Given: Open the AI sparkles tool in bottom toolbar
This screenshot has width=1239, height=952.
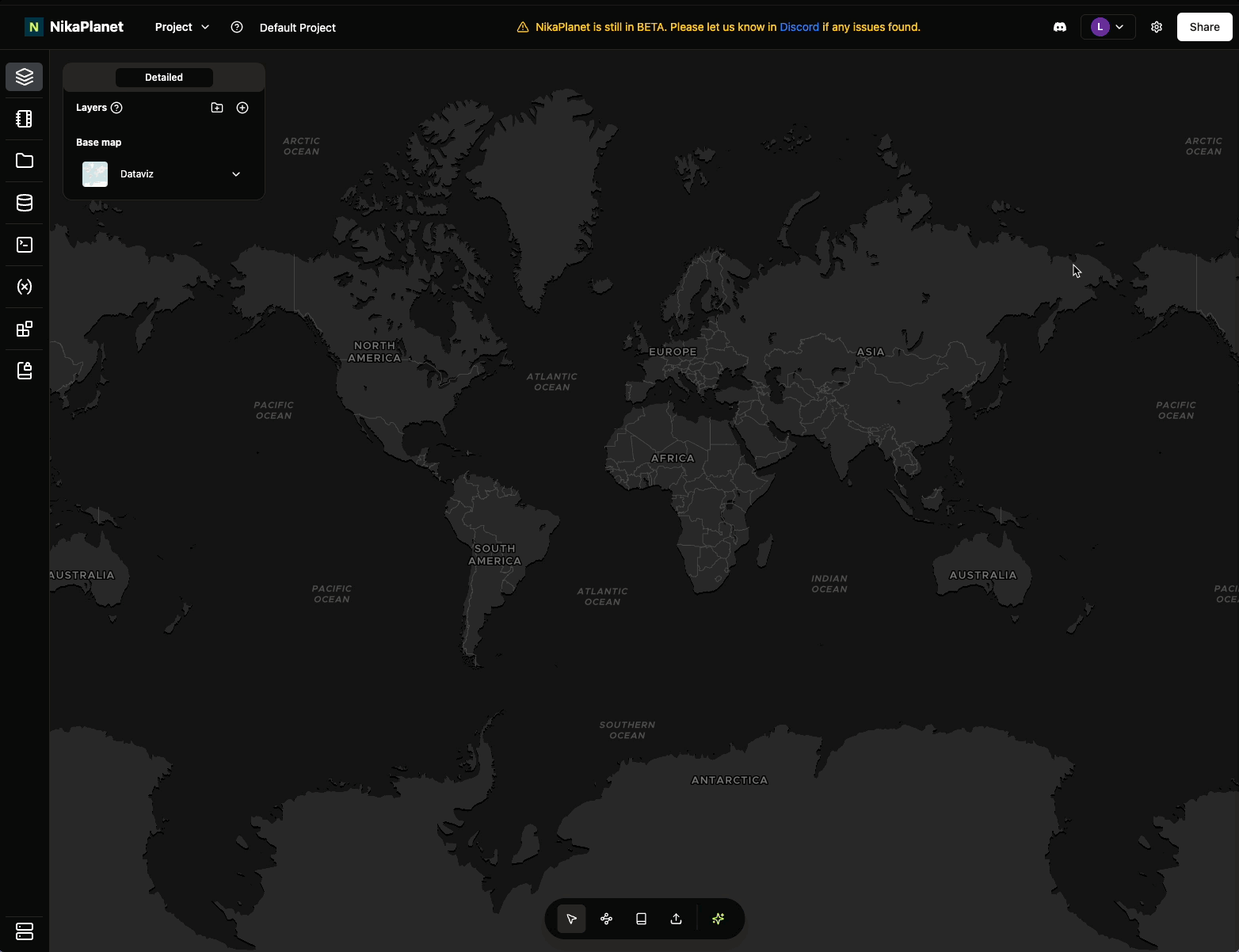Looking at the screenshot, I should tap(718, 919).
